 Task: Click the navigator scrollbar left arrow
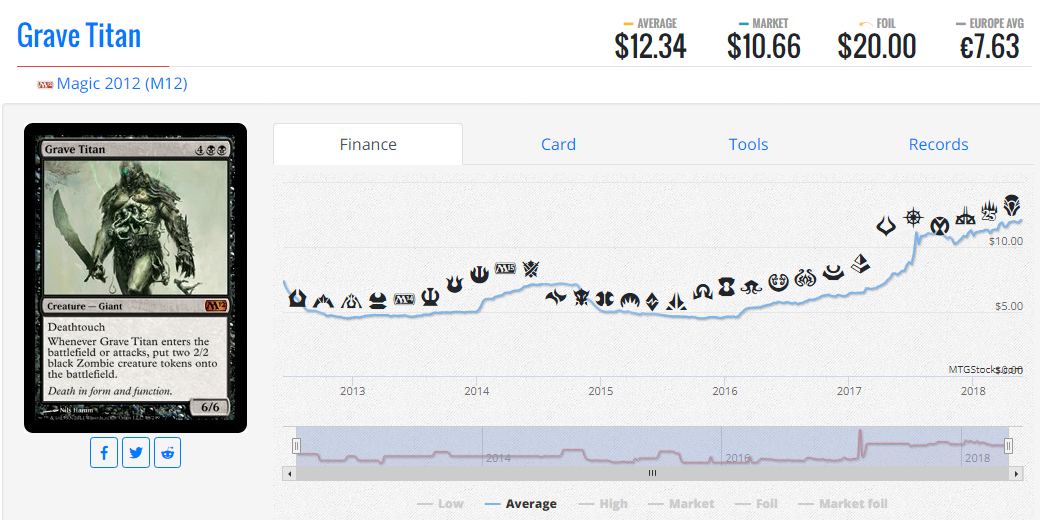289,474
